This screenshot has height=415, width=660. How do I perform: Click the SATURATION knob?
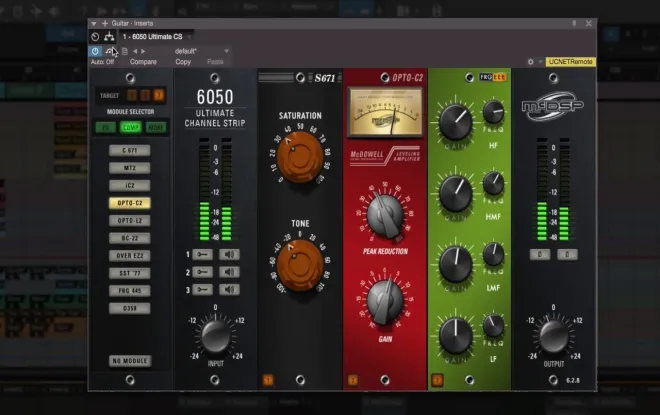(300, 157)
